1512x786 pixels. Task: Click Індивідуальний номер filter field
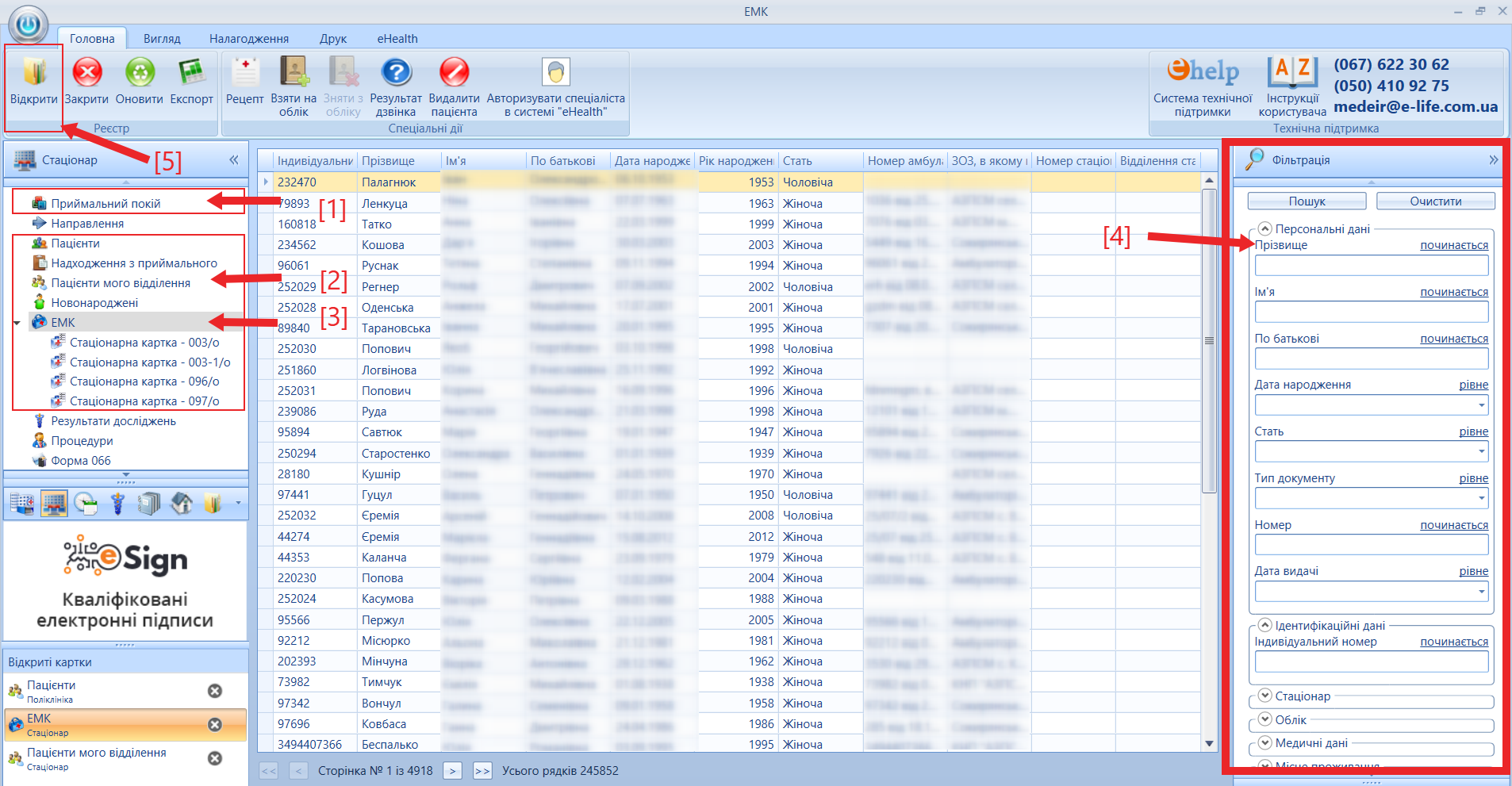[x=1372, y=662]
